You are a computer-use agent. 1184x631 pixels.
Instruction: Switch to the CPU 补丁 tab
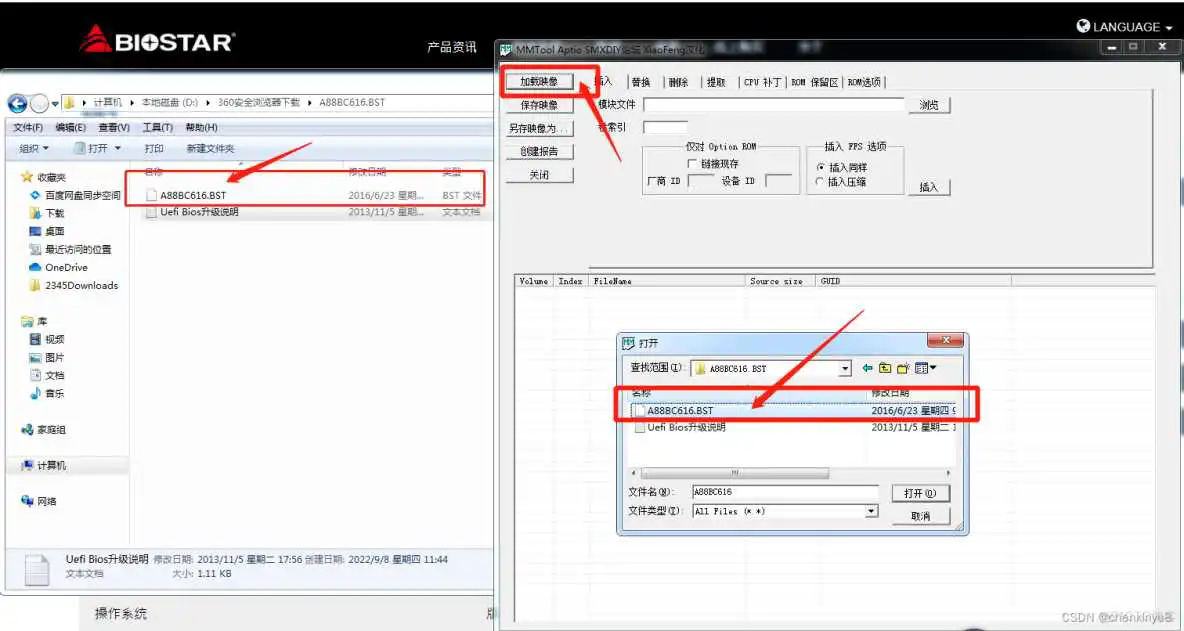tap(762, 82)
